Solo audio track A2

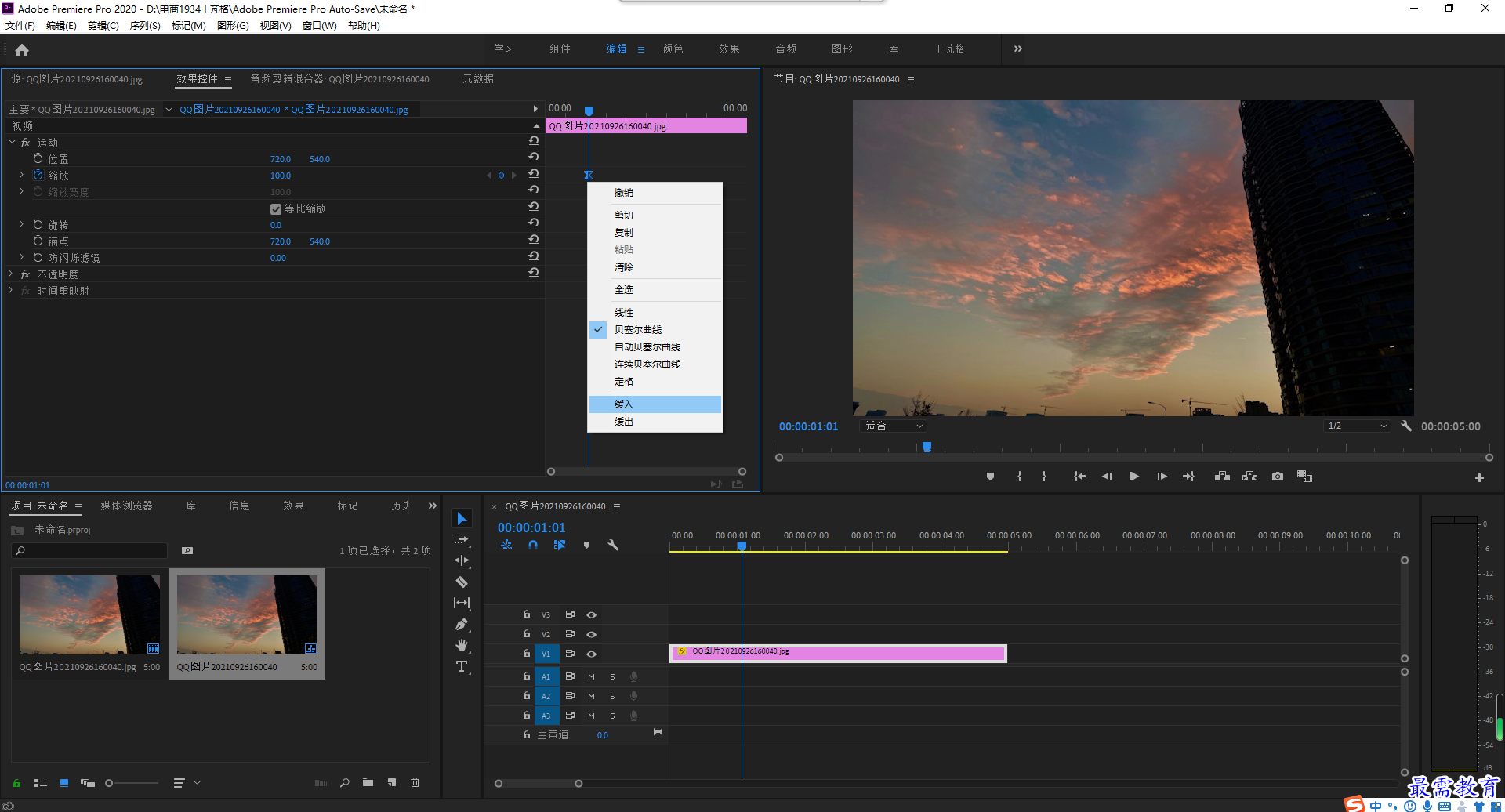(612, 696)
